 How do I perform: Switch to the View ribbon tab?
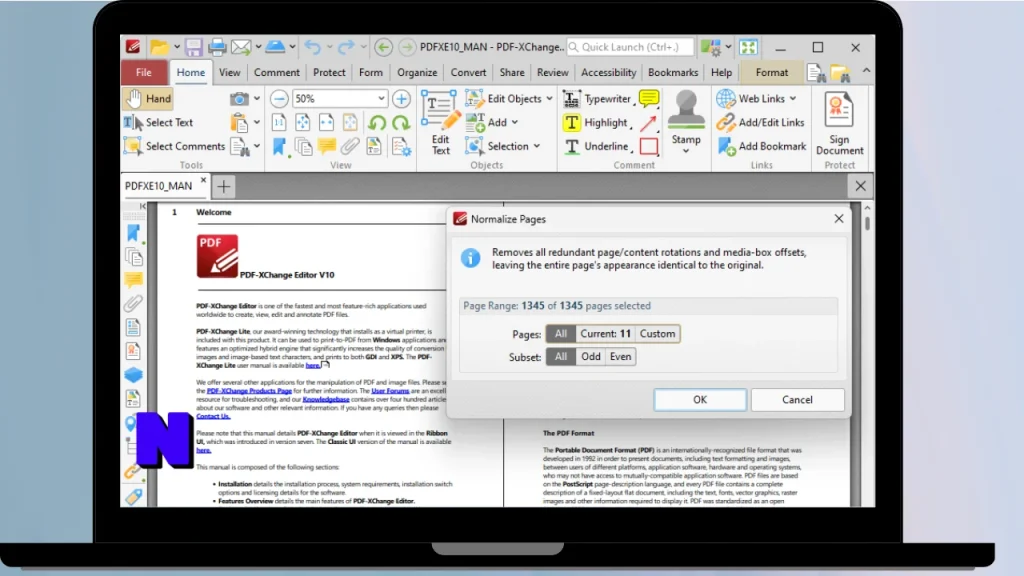(x=229, y=72)
